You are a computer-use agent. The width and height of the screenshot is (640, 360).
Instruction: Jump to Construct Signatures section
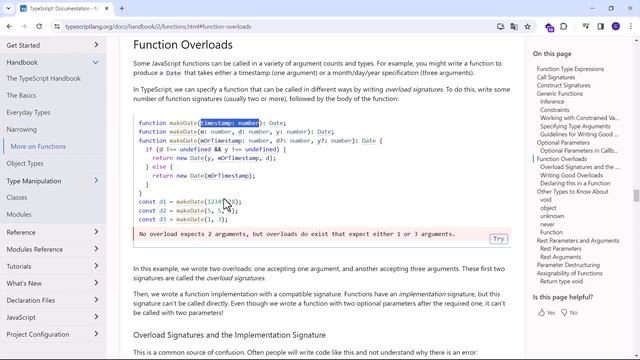[x=563, y=85]
